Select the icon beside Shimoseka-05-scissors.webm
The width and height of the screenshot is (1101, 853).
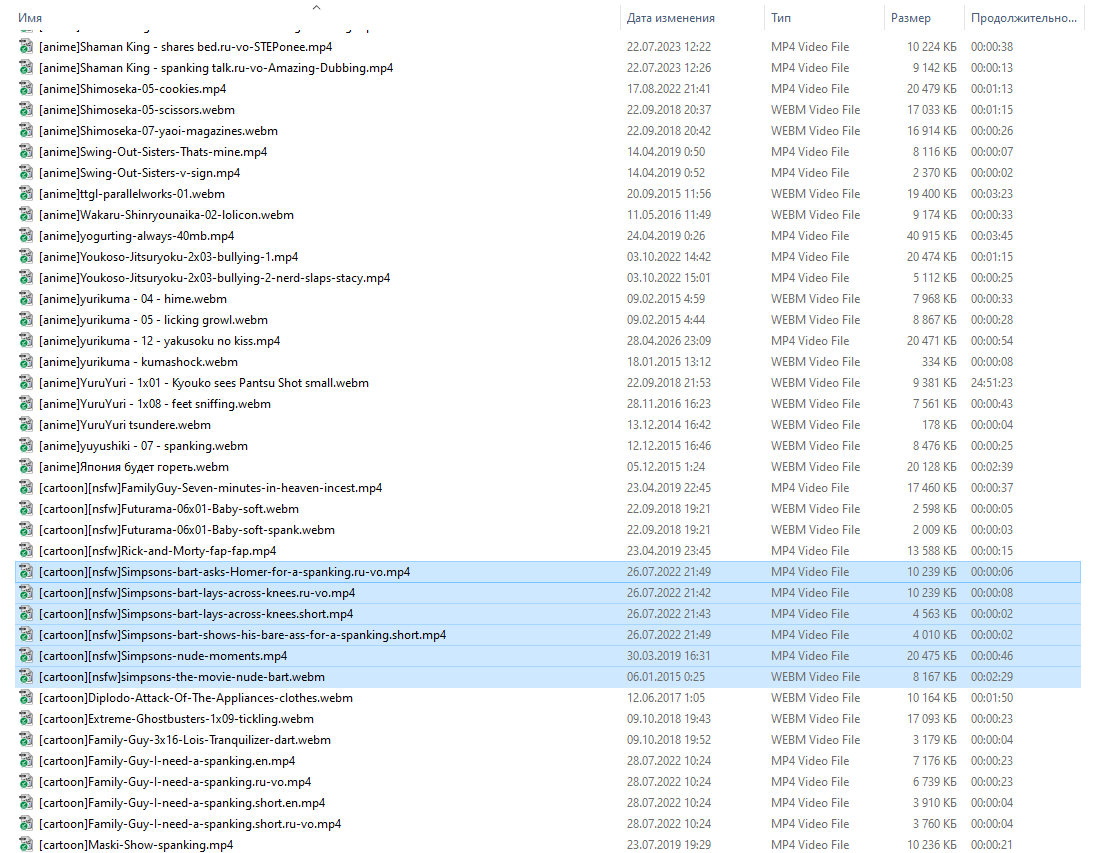pyautogui.click(x=26, y=110)
